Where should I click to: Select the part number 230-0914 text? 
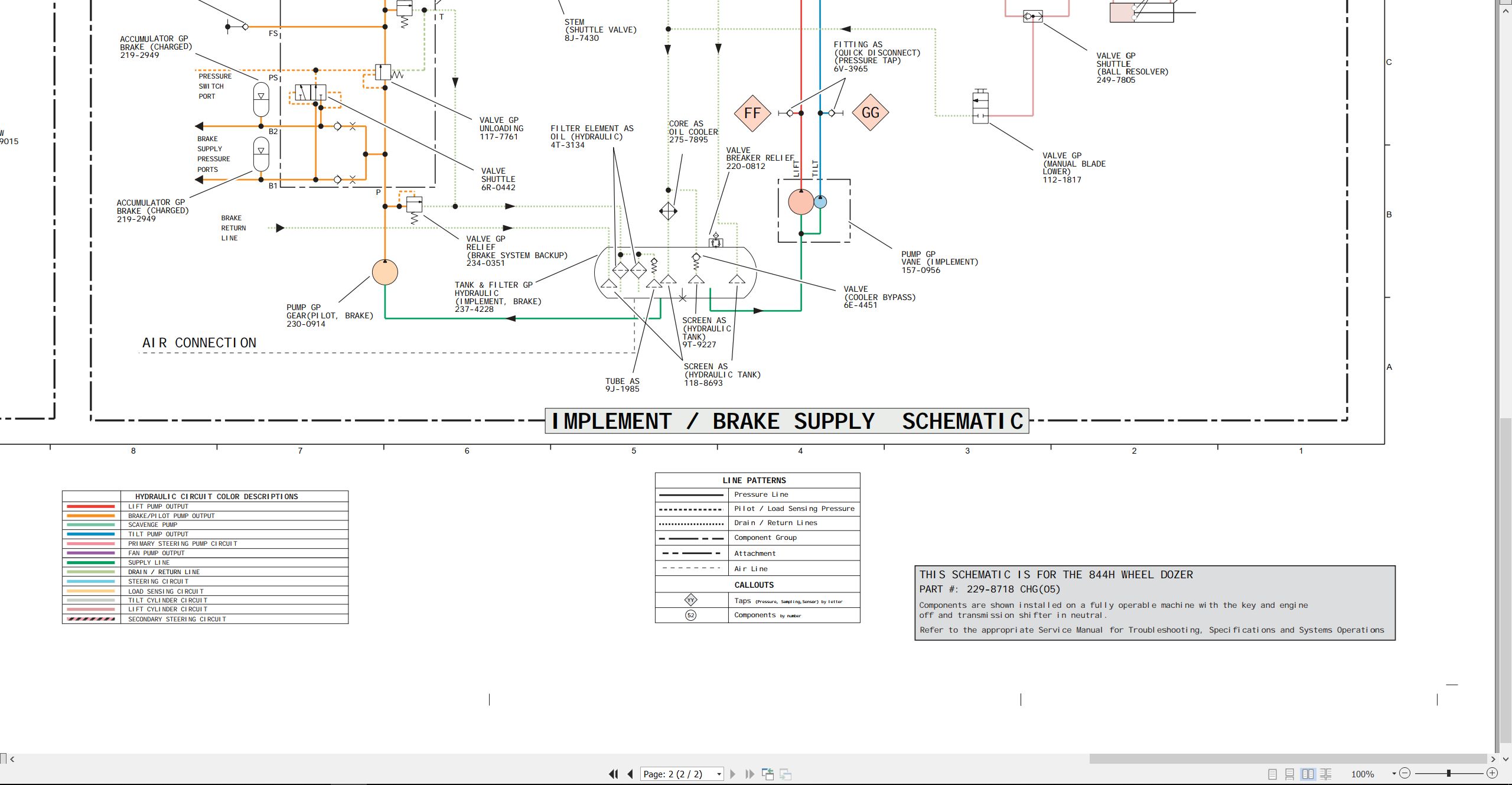pyautogui.click(x=306, y=324)
